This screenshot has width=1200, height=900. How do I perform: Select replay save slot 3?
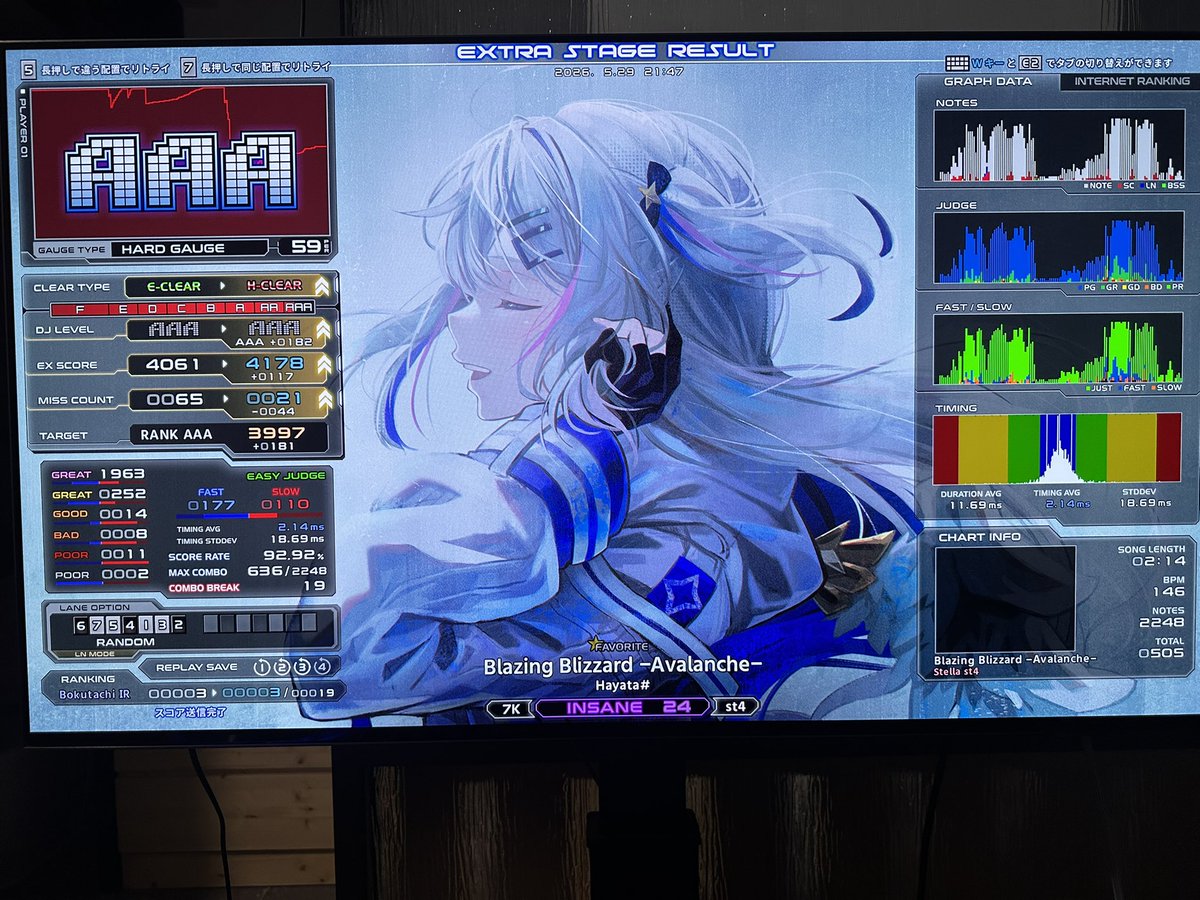pos(301,667)
